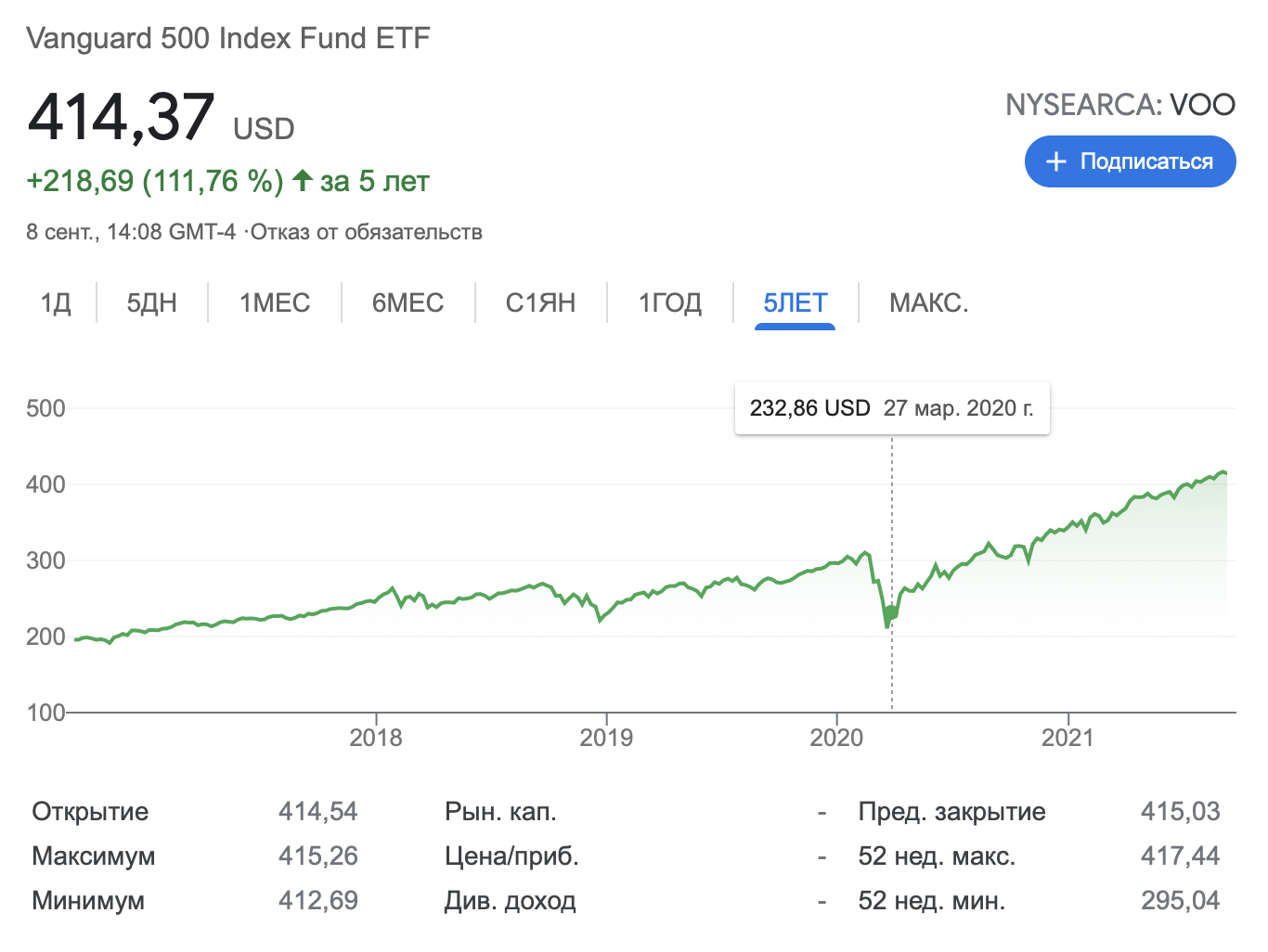Click the Максимум value 415,26
This screenshot has width=1268, height=952.
tap(318, 856)
